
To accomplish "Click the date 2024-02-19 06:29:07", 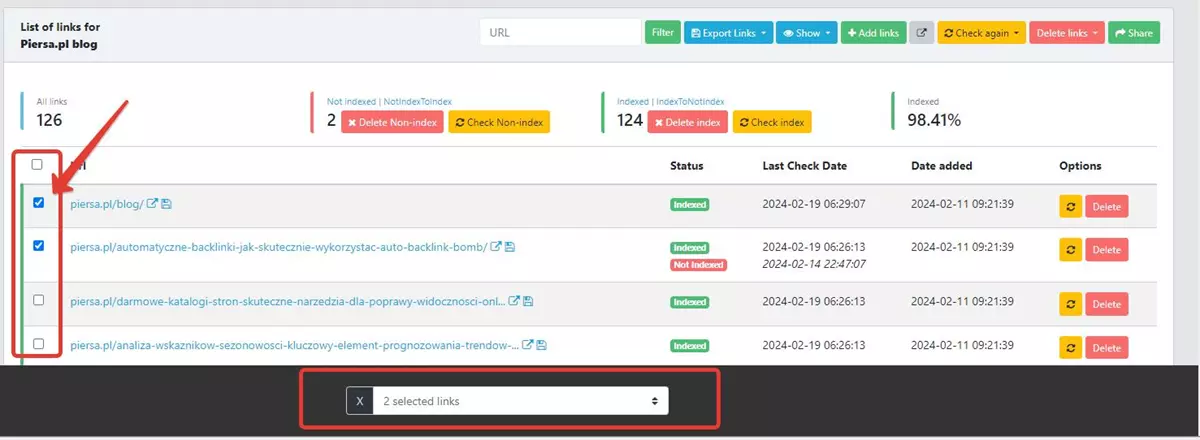I will [x=816, y=203].
